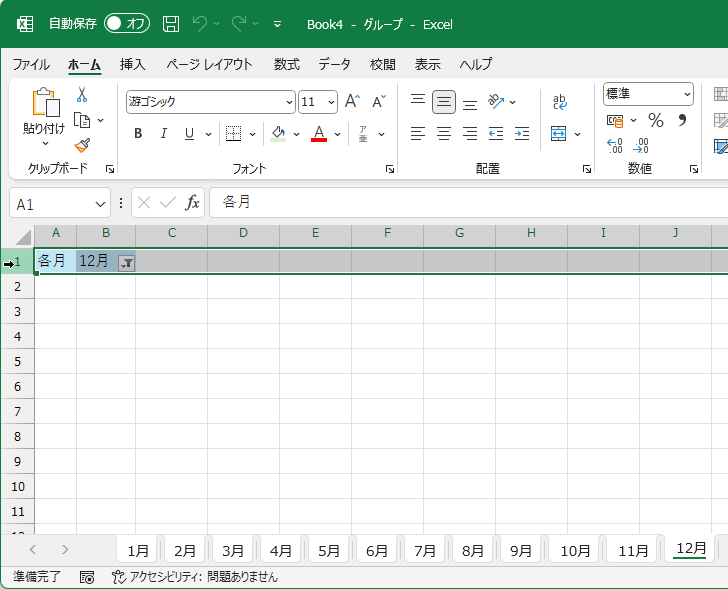Click the Redo arrow icon
This screenshot has width=728, height=589.
pos(239,24)
